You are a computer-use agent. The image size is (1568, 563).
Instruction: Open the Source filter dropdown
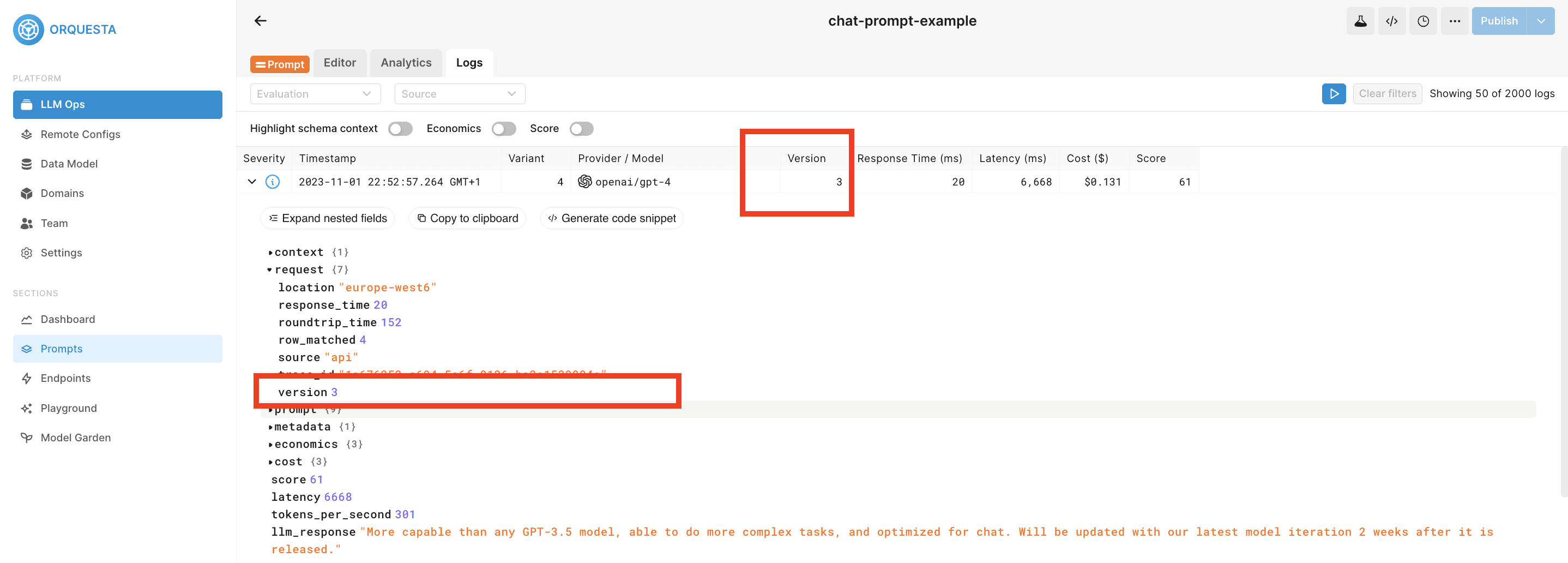pyautogui.click(x=460, y=94)
